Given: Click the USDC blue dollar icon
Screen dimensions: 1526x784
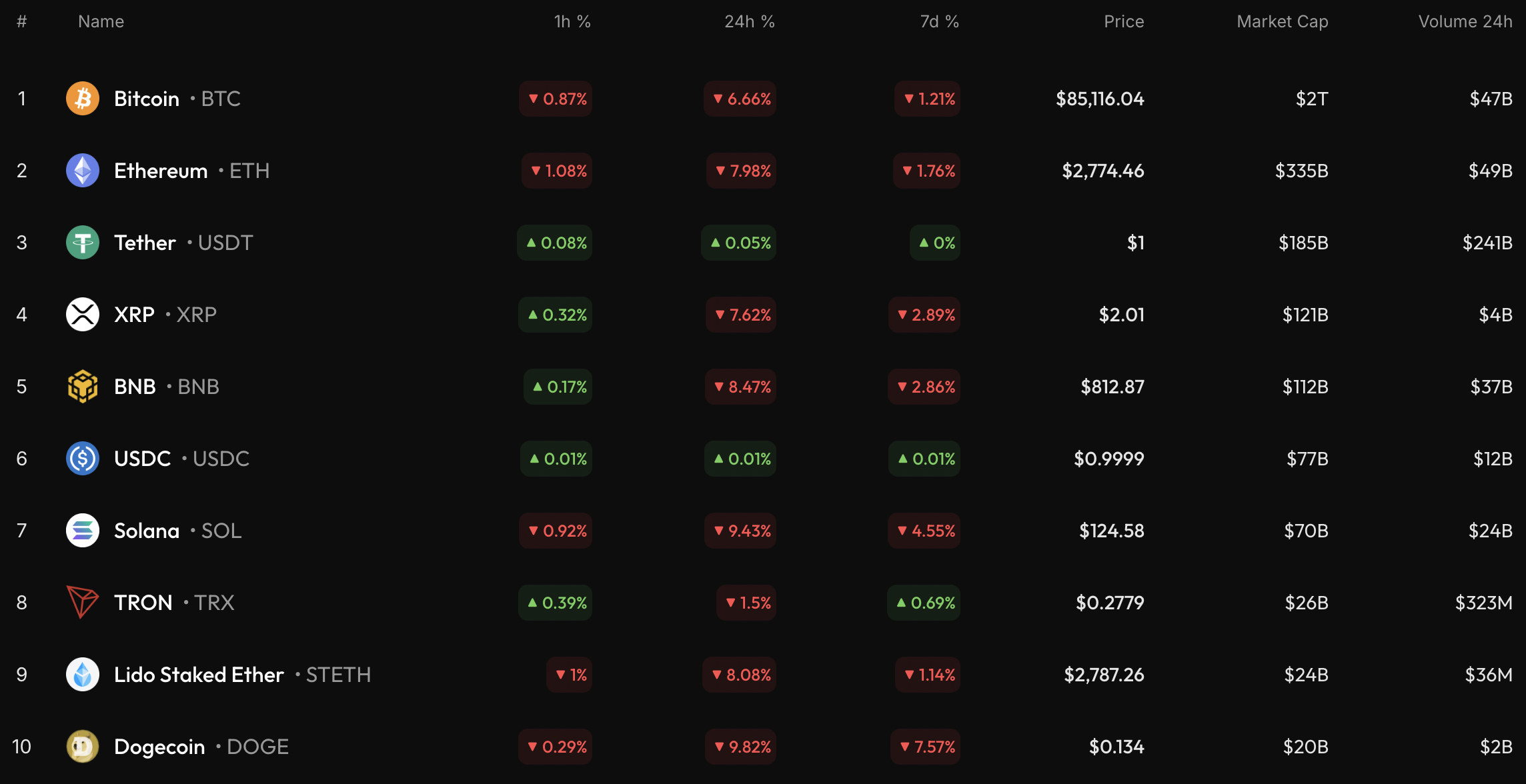Looking at the screenshot, I should coord(83,459).
